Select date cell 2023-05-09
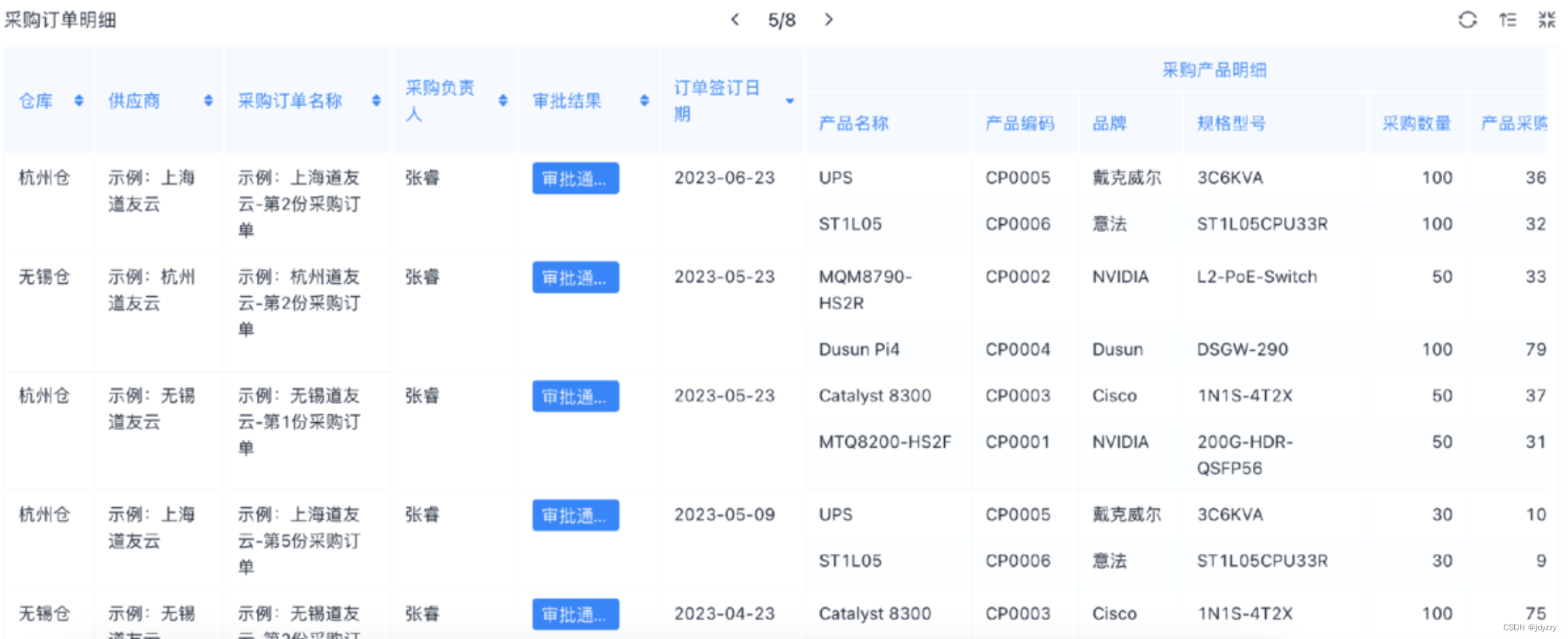The image size is (1568, 639). 724,515
